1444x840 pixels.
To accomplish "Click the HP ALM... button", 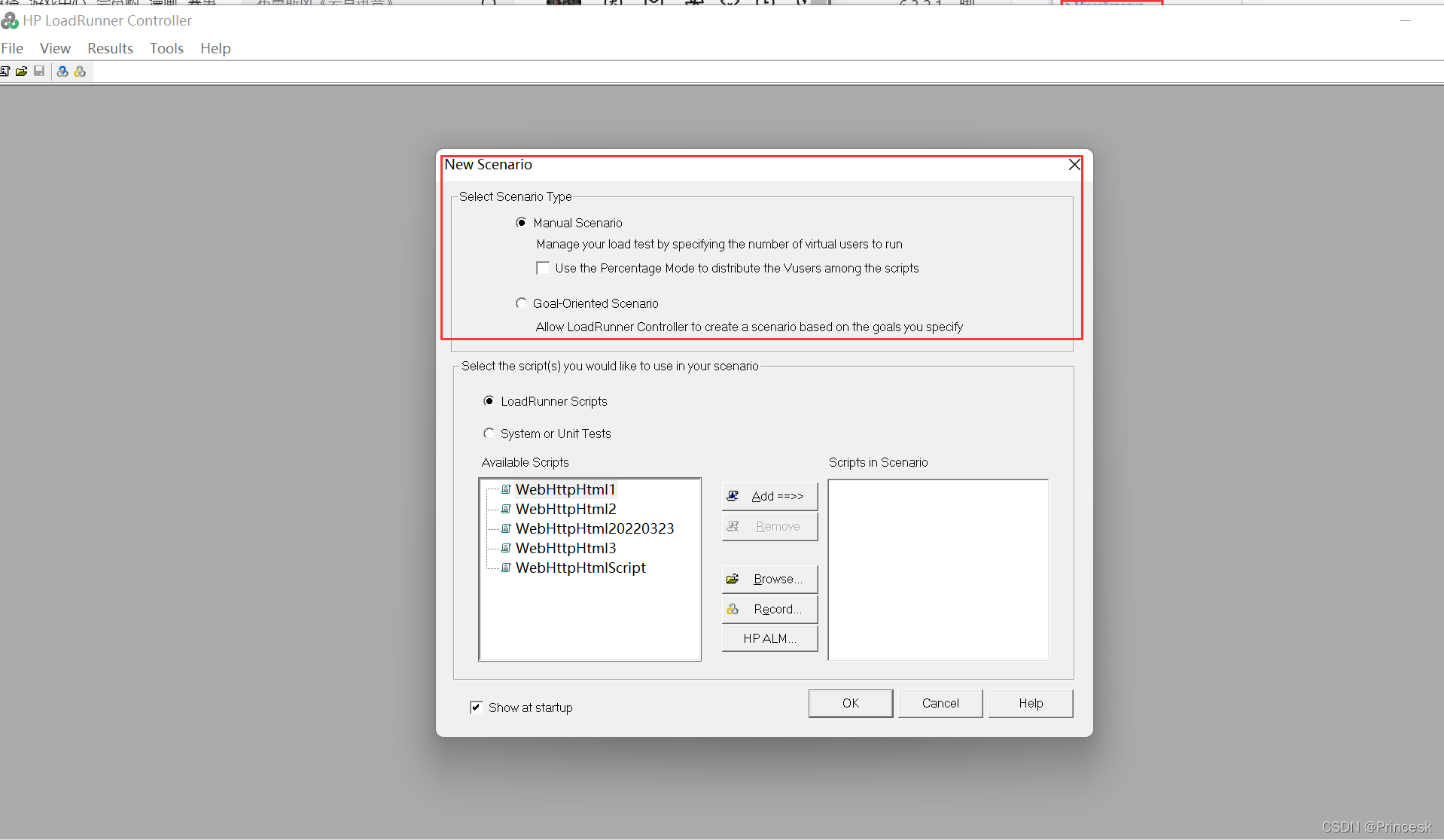I will [x=769, y=638].
